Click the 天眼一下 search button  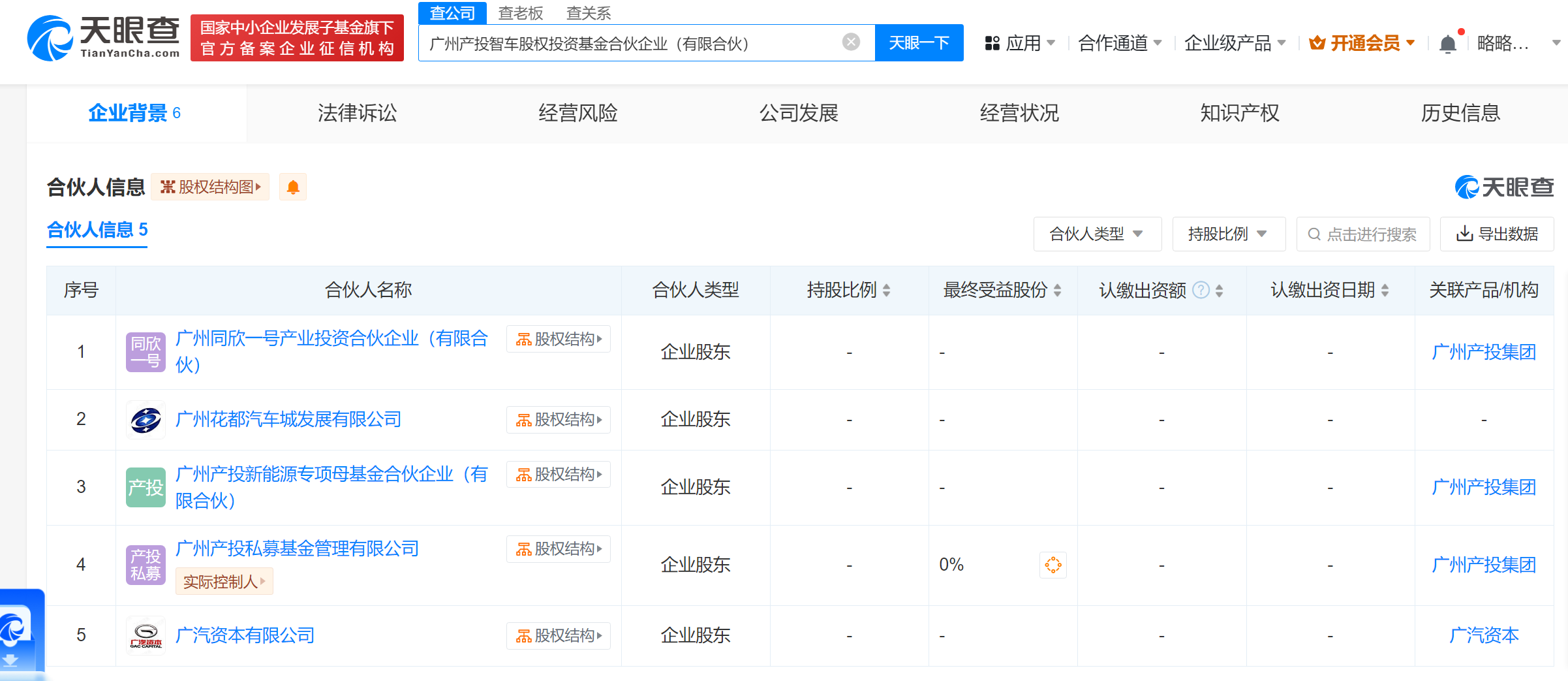tap(919, 43)
